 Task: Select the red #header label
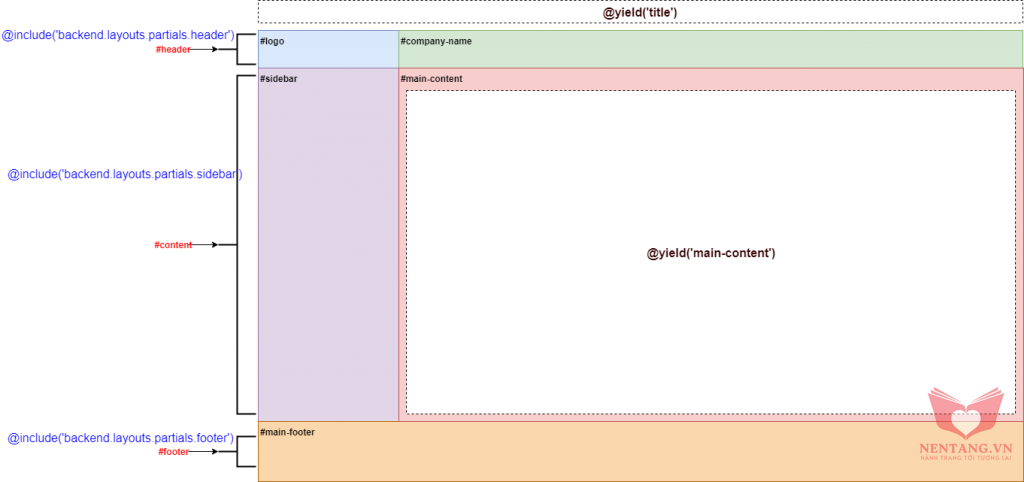[x=172, y=49]
